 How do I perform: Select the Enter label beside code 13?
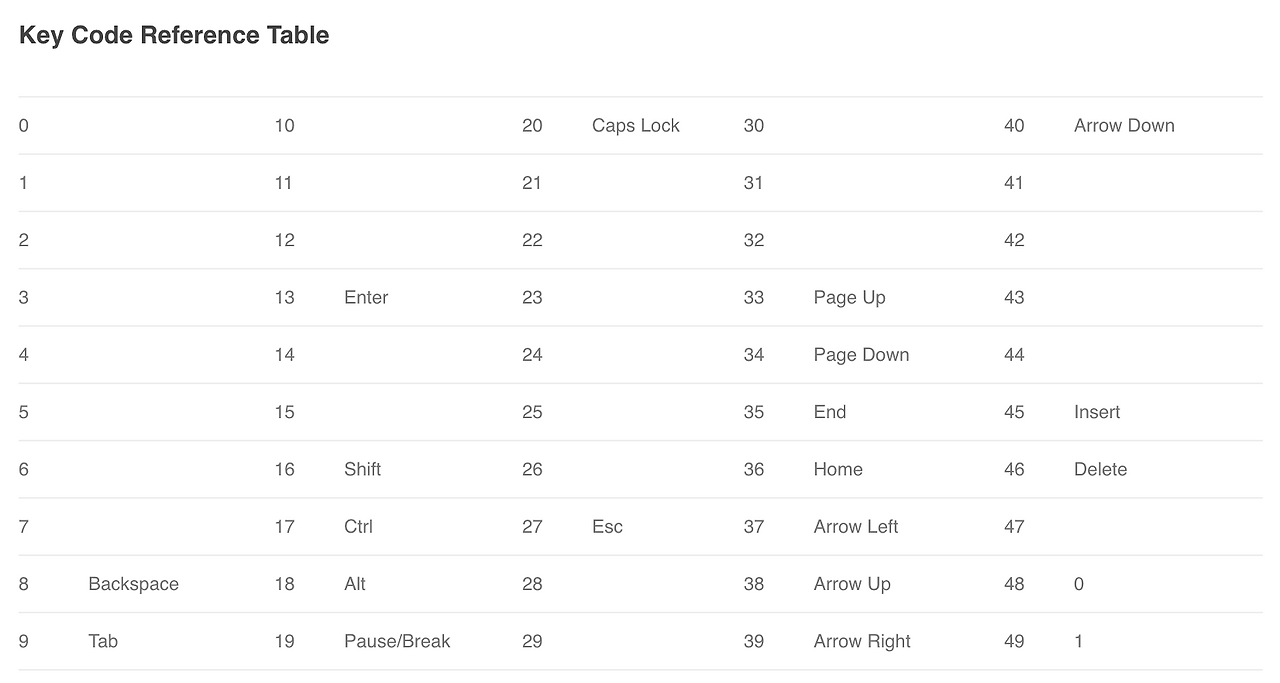click(x=366, y=297)
